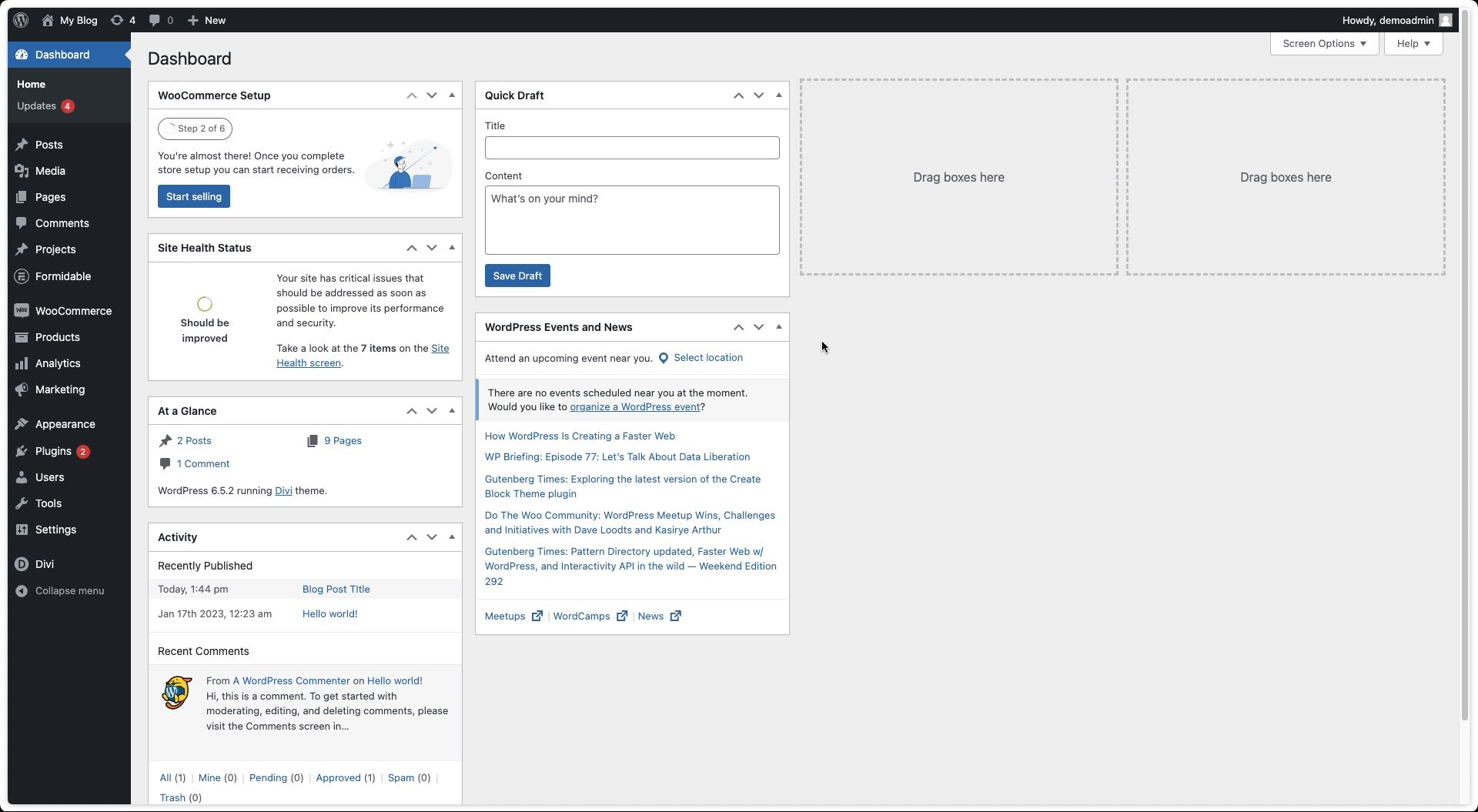Click the Users icon in the sidebar
This screenshot has height=812, width=1478.
[x=22, y=477]
